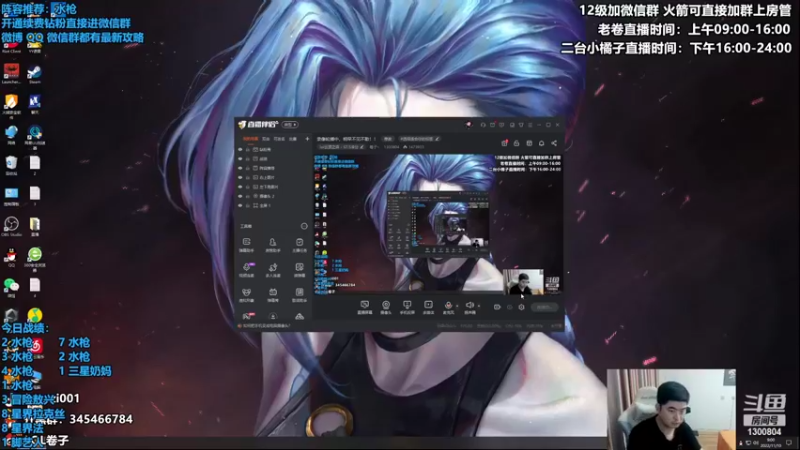The image size is (800, 450).
Task: Open 弹幕助手 tool in the toolbox
Action: pos(246,245)
